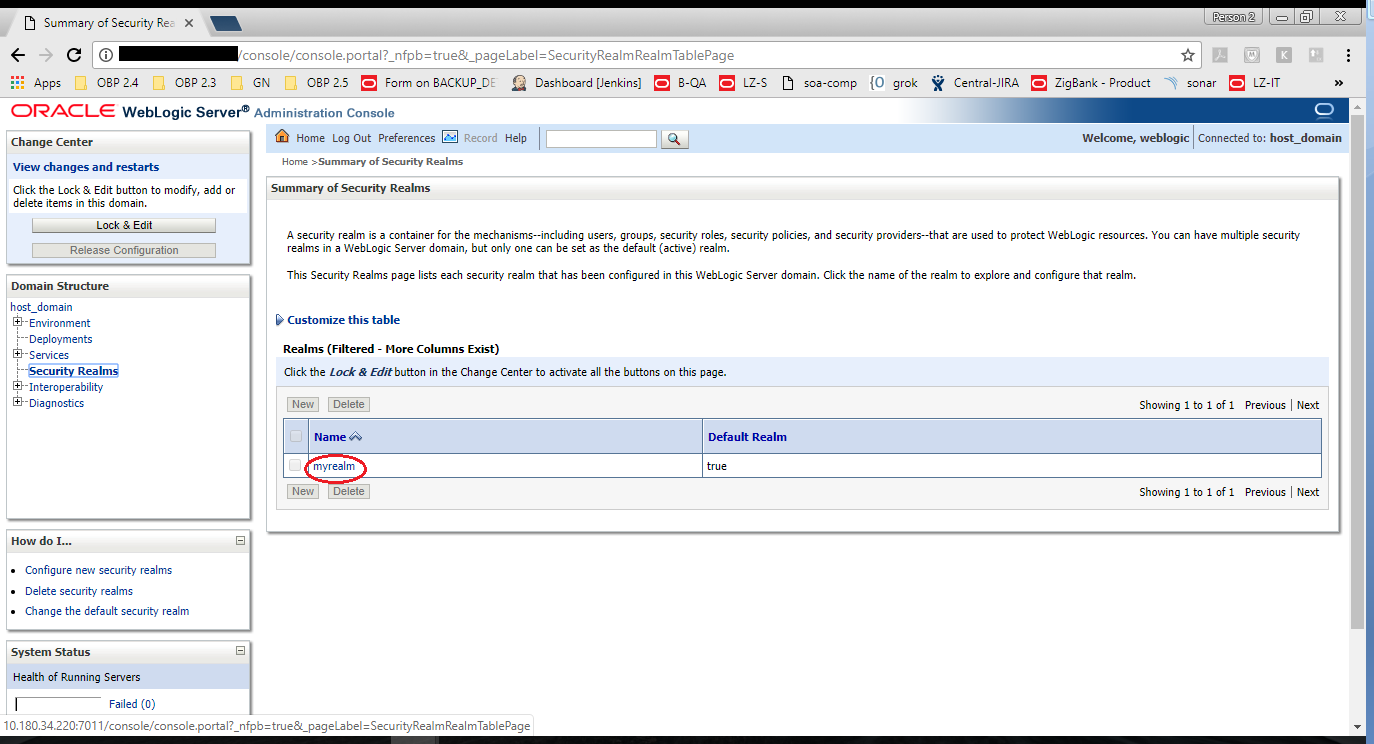Click the Failed (0) servers link

(132, 704)
